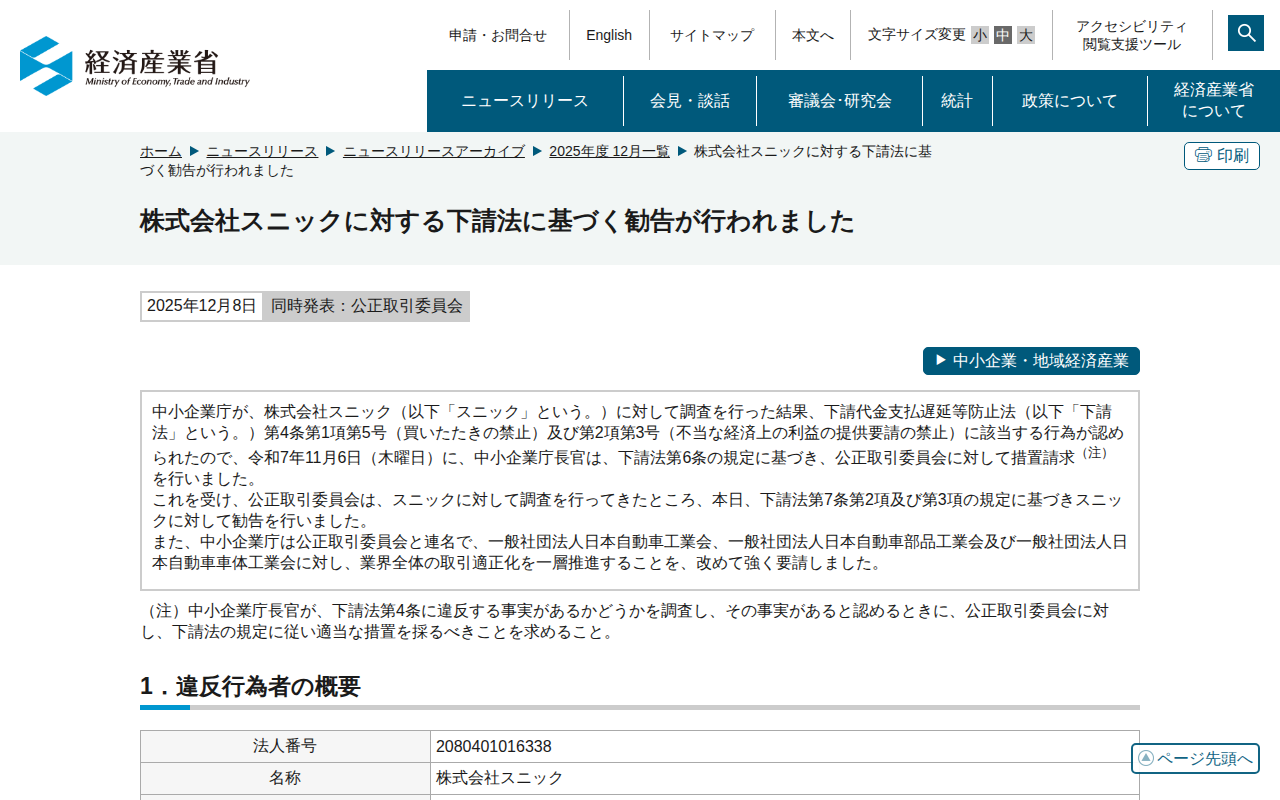Open the 審議会・研究会 navigation menu
The height and width of the screenshot is (800, 1280).
pos(840,101)
